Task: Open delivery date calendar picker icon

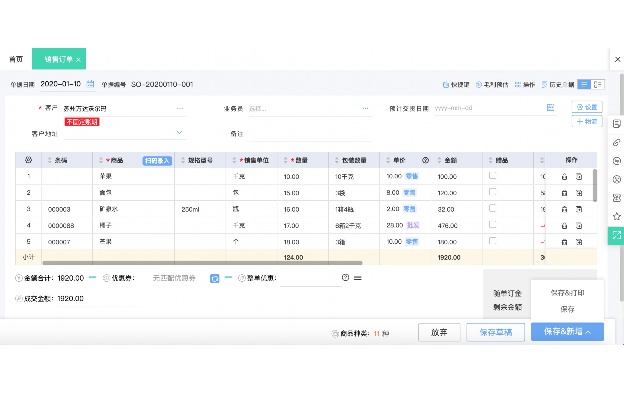Action: (x=550, y=107)
